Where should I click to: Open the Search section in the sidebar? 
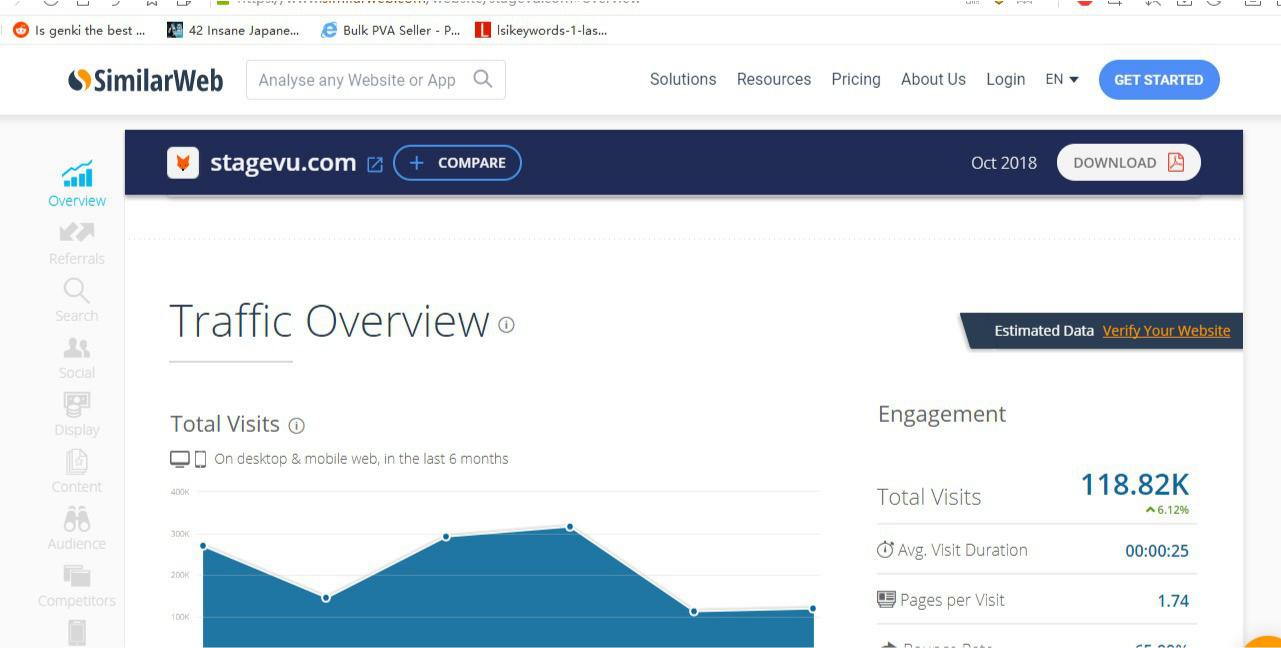point(77,300)
